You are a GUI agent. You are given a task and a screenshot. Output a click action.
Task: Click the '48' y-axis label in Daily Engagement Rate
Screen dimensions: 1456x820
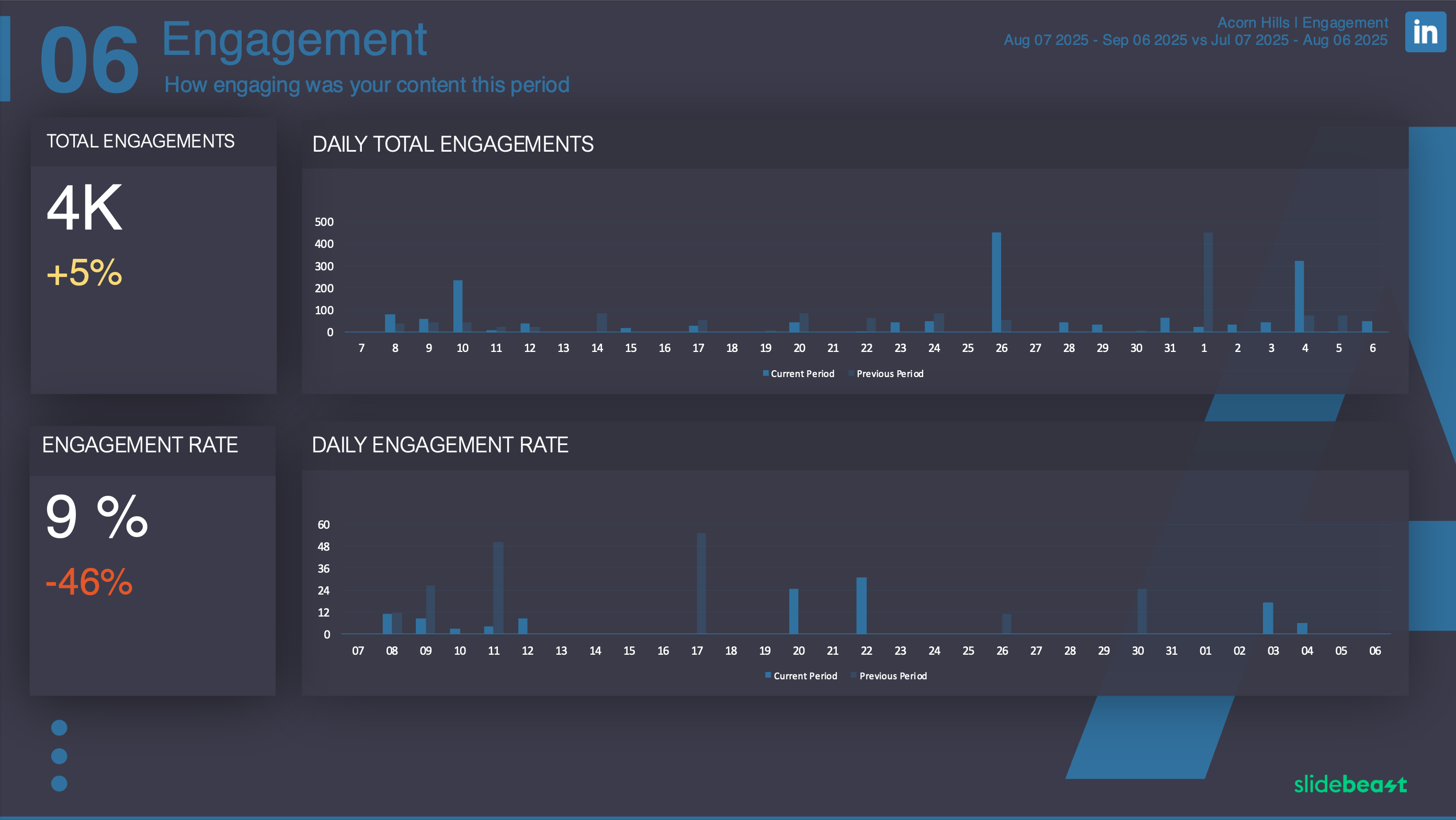click(x=323, y=546)
